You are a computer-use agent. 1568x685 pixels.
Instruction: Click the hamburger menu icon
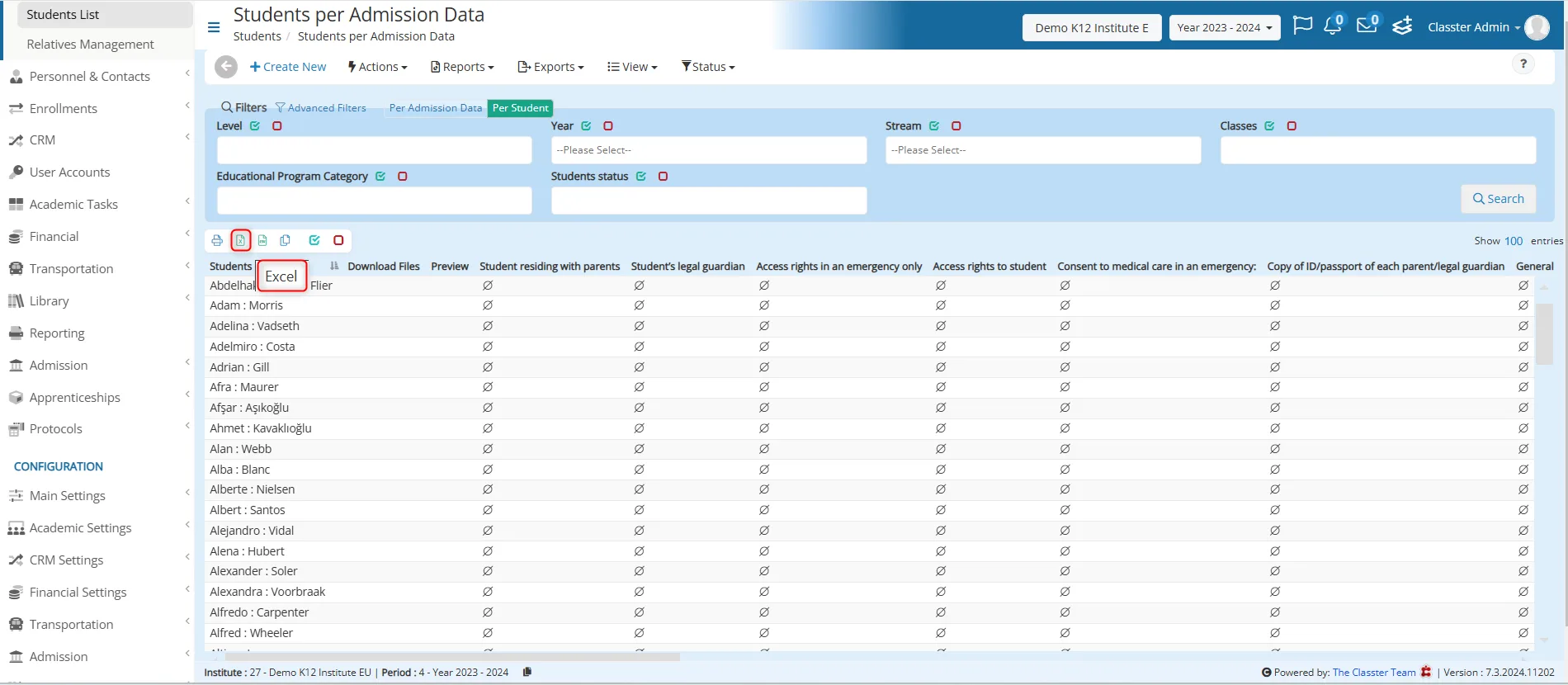[214, 27]
